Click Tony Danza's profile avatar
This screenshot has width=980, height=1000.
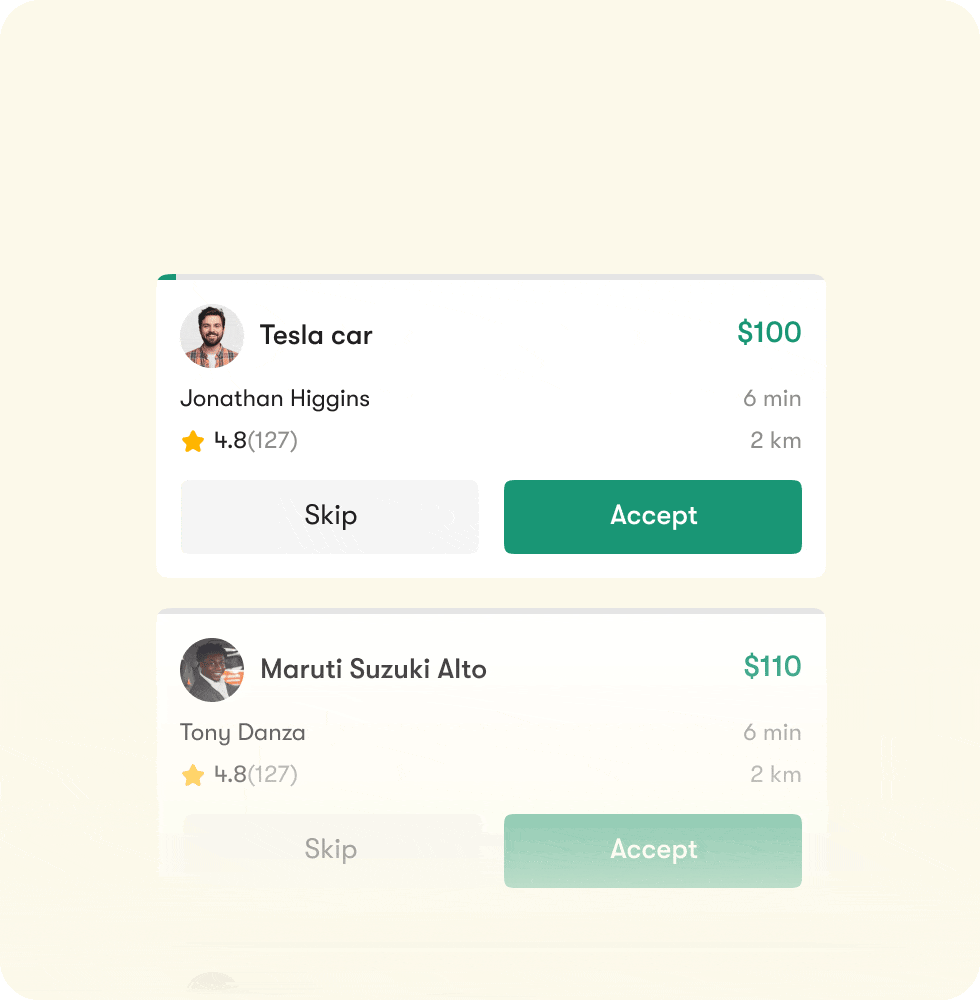click(x=212, y=670)
